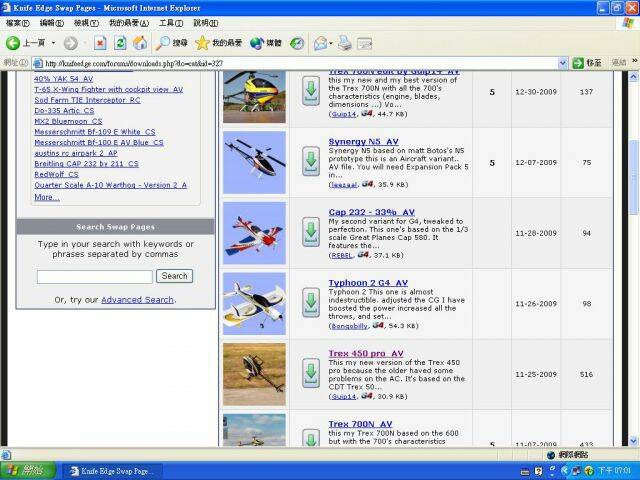Open Quarter Scale A-10 Warthog link
The height and width of the screenshot is (480, 640).
[111, 185]
